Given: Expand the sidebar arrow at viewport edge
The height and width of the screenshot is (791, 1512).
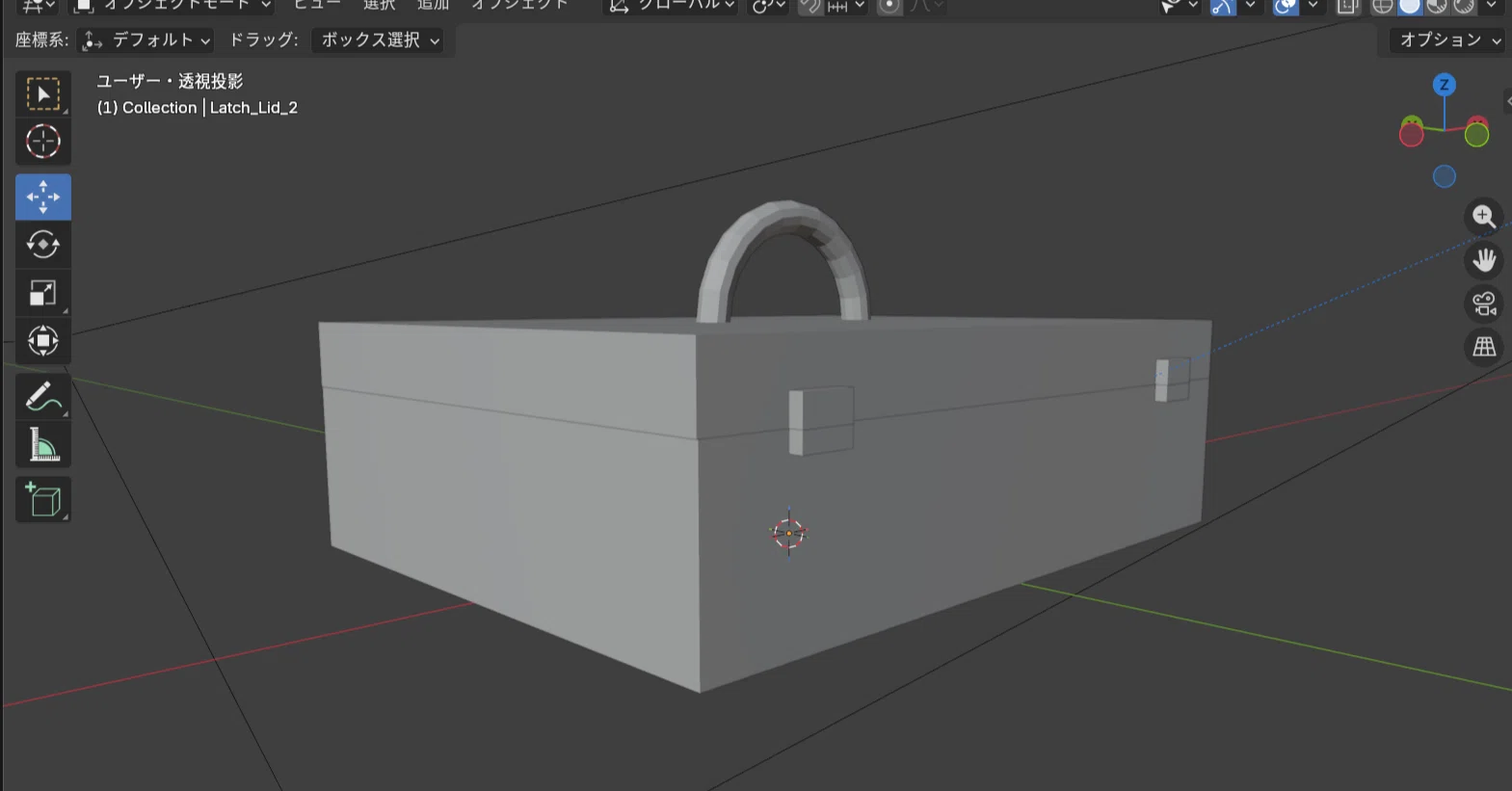Looking at the screenshot, I should [x=1507, y=101].
